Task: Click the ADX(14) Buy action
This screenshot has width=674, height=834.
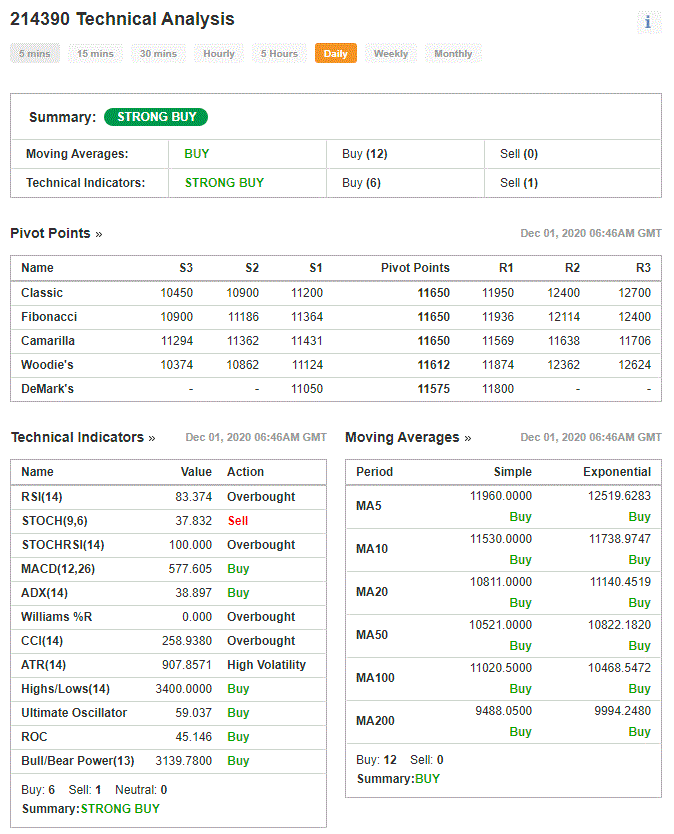Action: (238, 593)
